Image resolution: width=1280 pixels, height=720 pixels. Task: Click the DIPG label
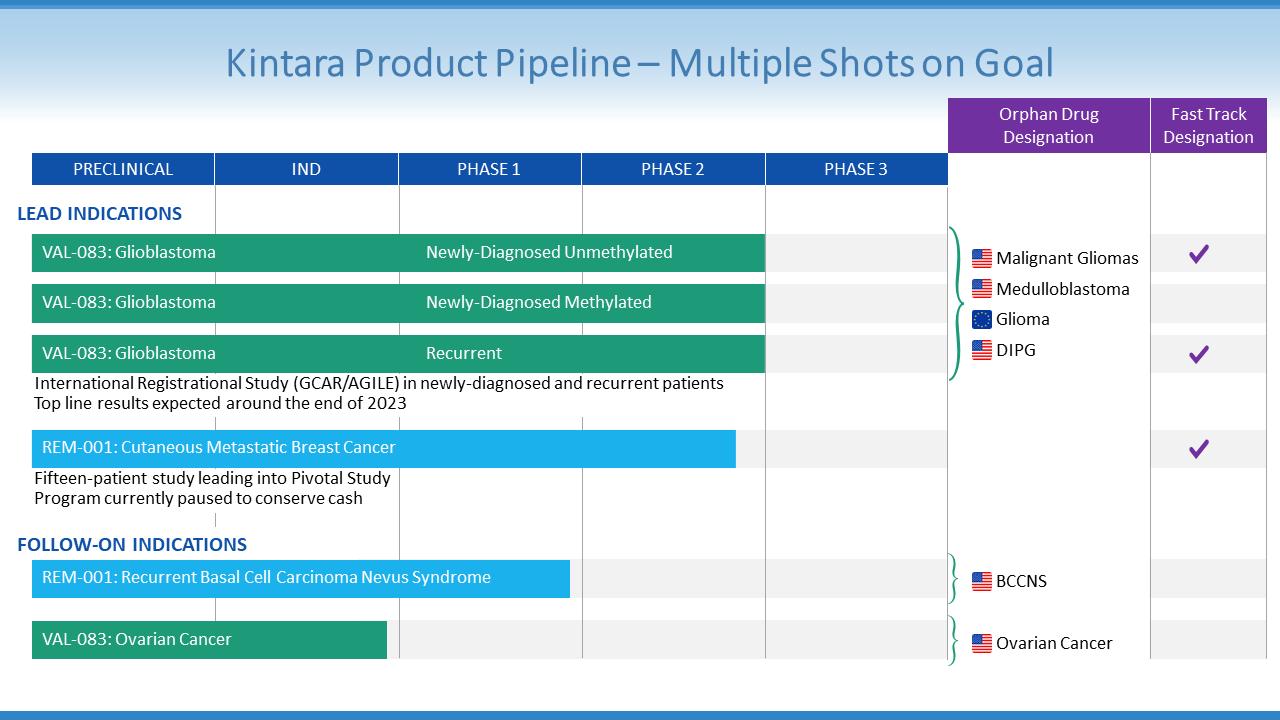1016,350
